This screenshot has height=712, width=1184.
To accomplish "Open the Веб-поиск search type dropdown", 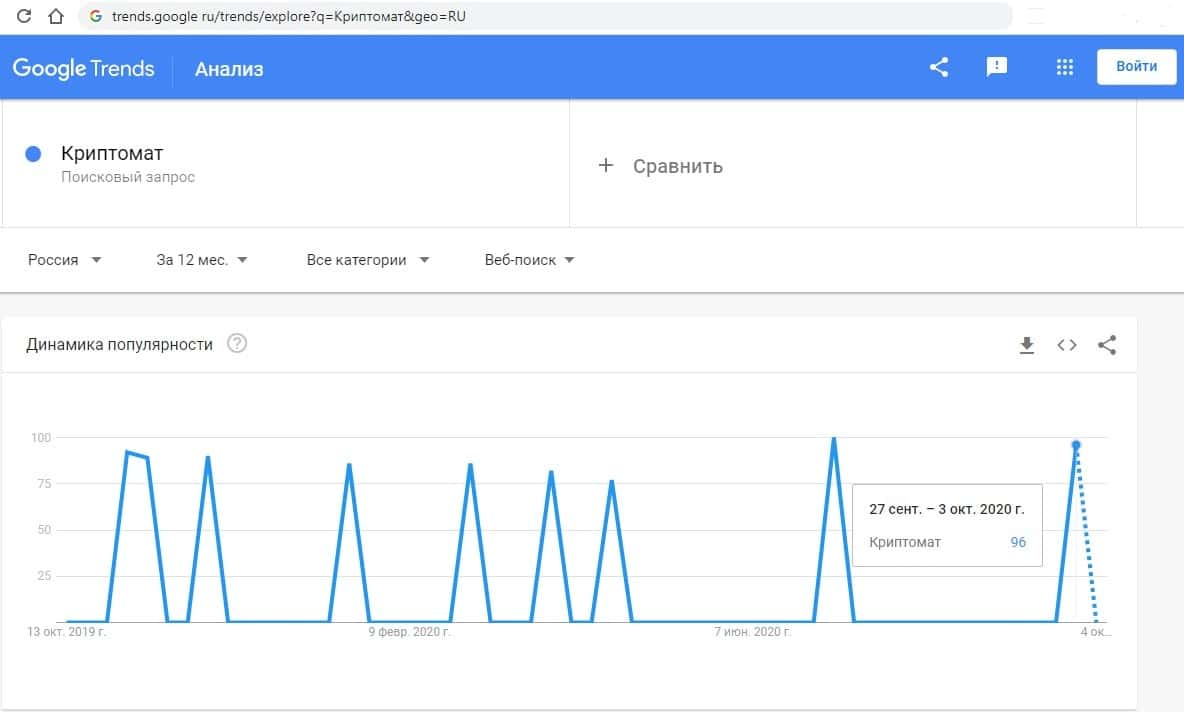I will pos(529,260).
